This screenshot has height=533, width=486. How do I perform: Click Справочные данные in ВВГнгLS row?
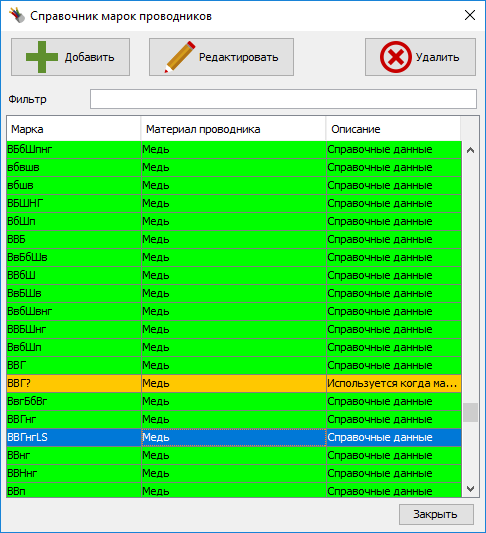pyautogui.click(x=394, y=437)
